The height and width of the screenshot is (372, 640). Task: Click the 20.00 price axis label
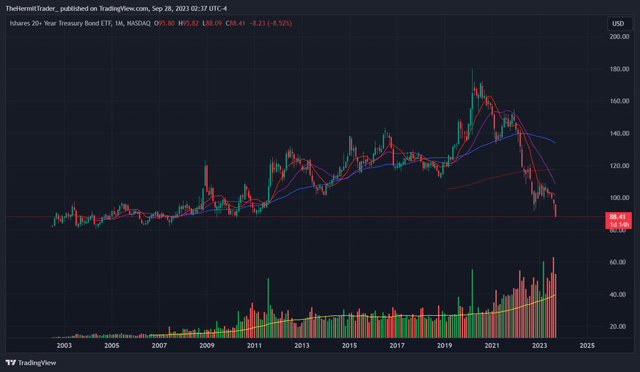[618, 327]
